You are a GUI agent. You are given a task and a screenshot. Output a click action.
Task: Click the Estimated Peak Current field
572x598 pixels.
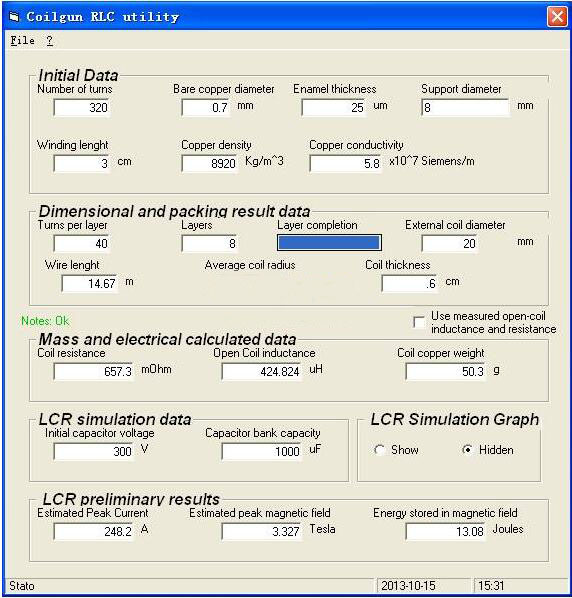coord(94,531)
